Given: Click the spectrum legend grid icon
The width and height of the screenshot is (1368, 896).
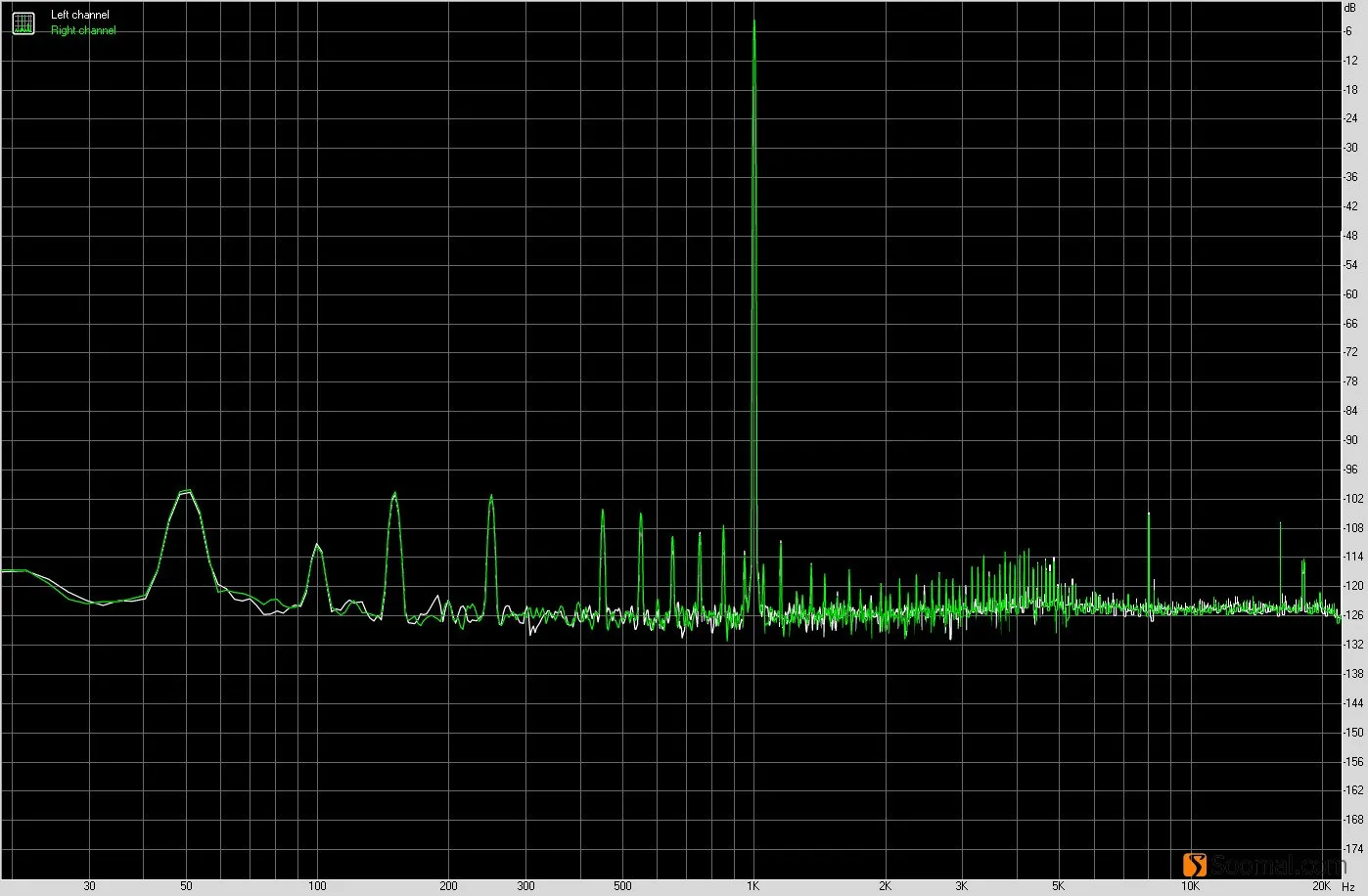Looking at the screenshot, I should [x=23, y=23].
